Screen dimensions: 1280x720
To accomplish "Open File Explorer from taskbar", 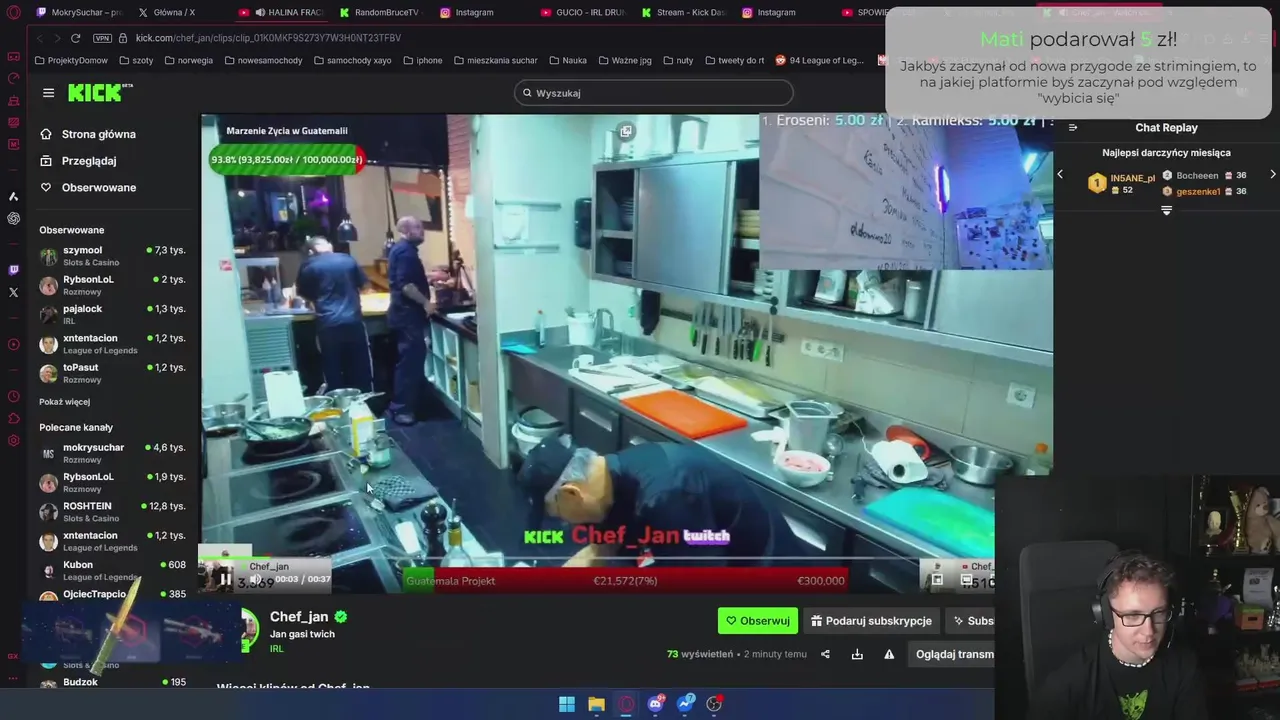I will click(596, 704).
